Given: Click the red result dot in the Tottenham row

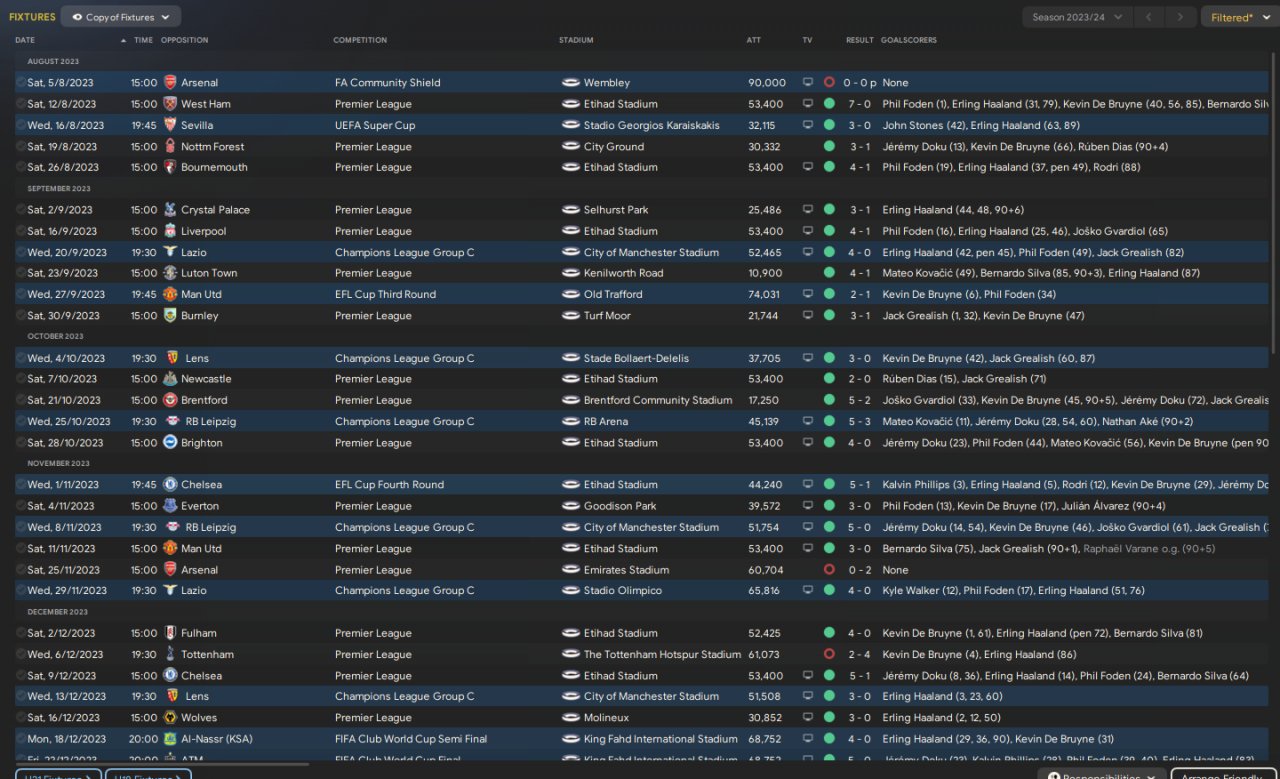Looking at the screenshot, I should pos(829,654).
